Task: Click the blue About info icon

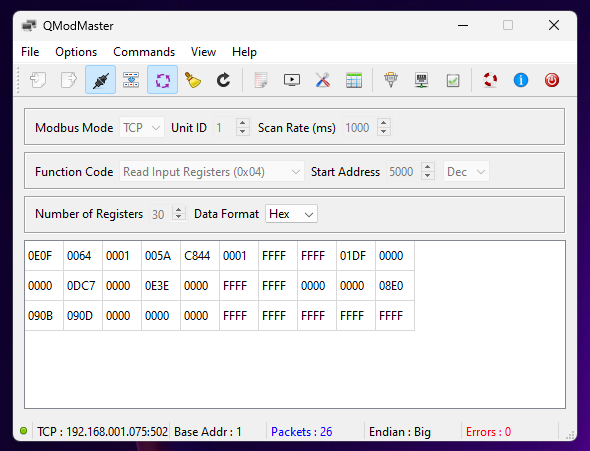Action: pos(521,80)
